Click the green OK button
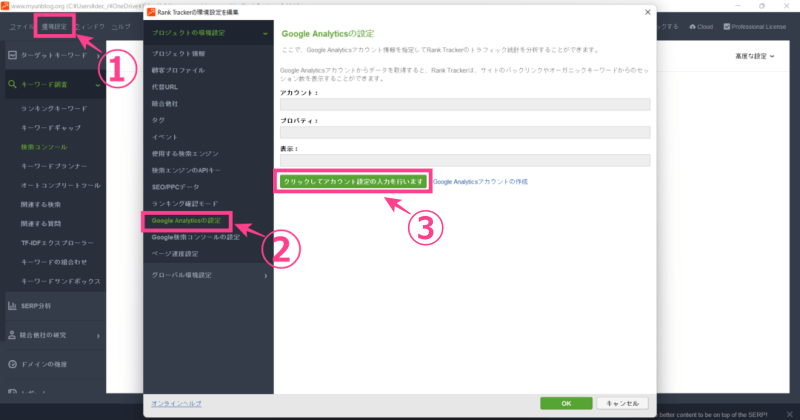This screenshot has width=800, height=420. (566, 403)
